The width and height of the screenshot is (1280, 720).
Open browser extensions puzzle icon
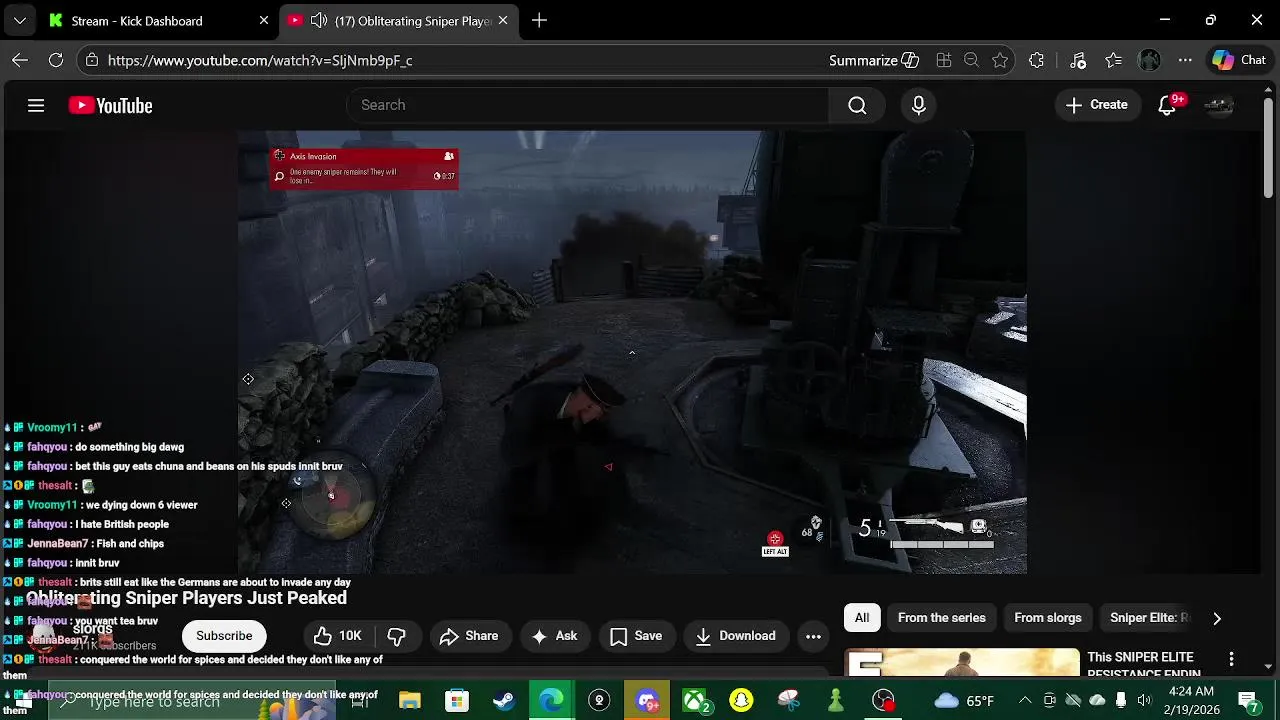tap(1037, 60)
